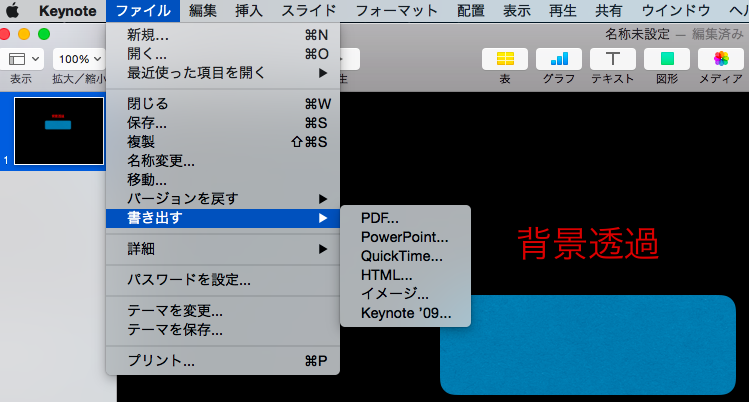Select the Text (テキスト) toolbar icon
Image resolution: width=749 pixels, height=402 pixels.
tap(613, 58)
